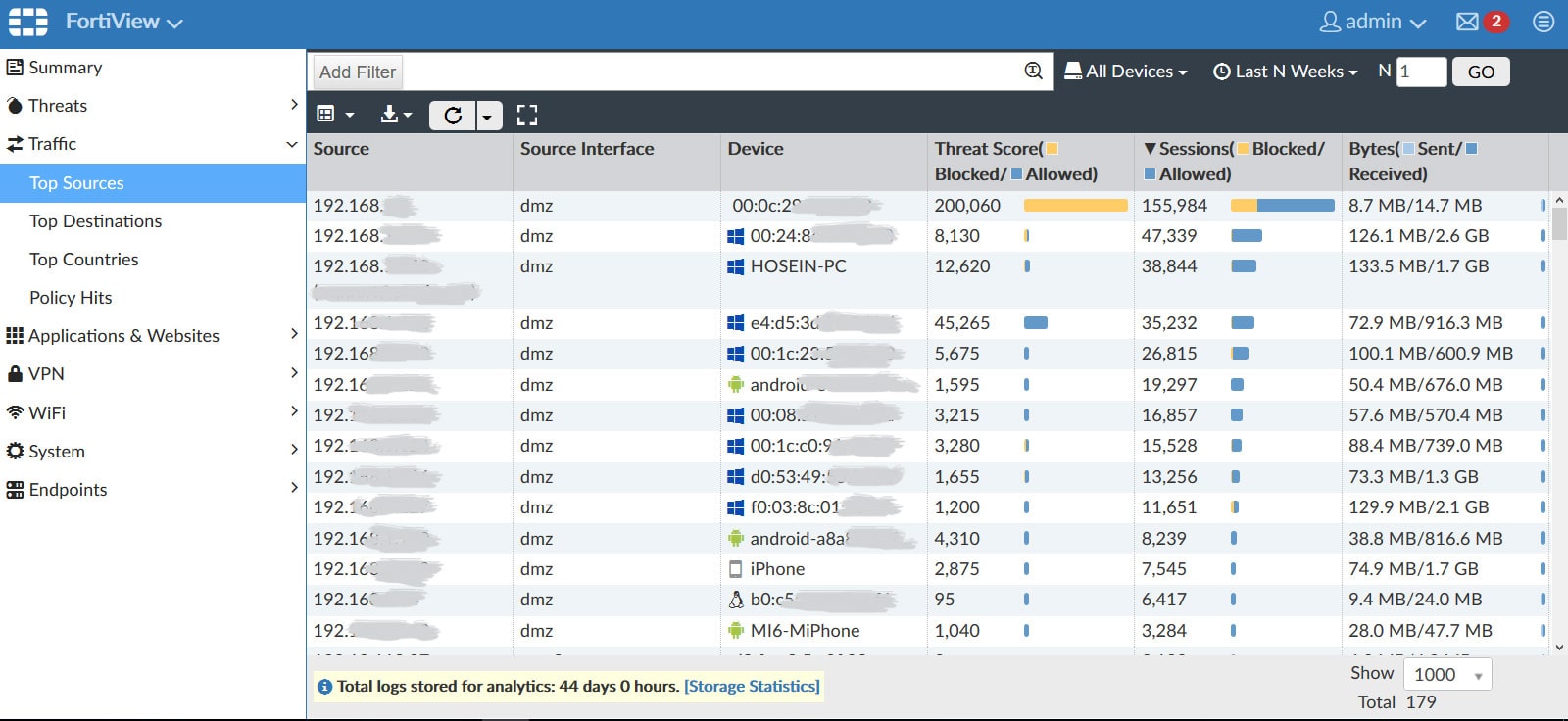Click the search magnifier icon in filter bar
The image size is (1568, 721).
pos(1033,72)
